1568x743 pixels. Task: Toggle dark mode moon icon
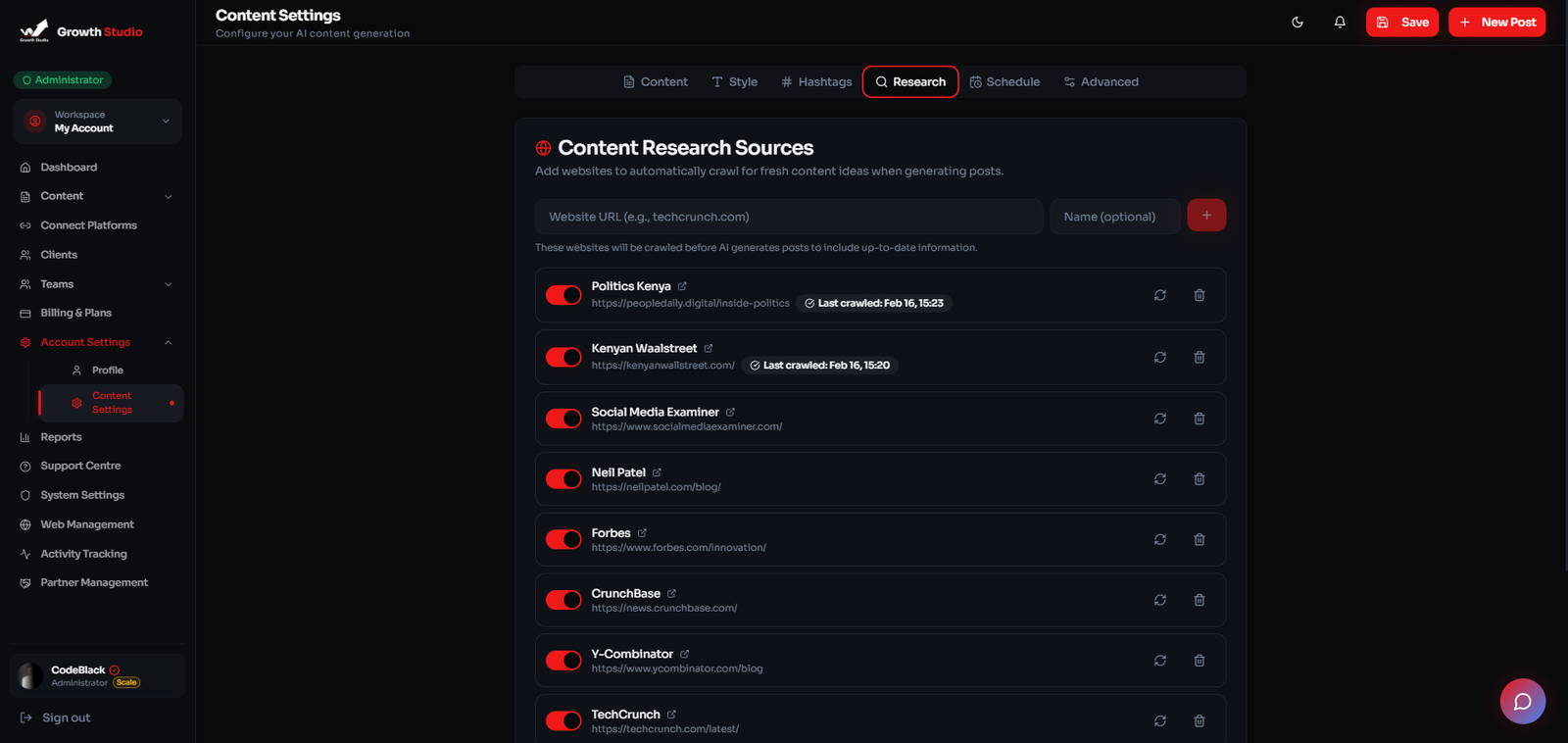point(1298,23)
